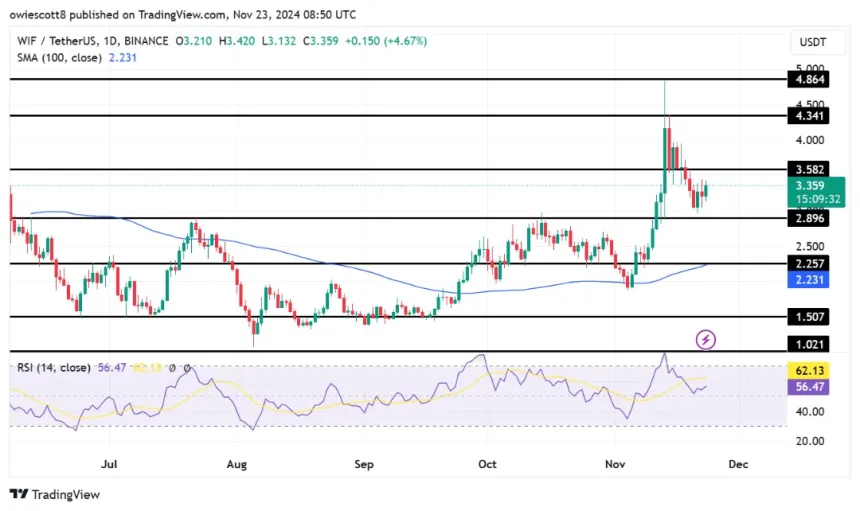Click the Aug marker on time axis
860x511 pixels.
[x=236, y=464]
